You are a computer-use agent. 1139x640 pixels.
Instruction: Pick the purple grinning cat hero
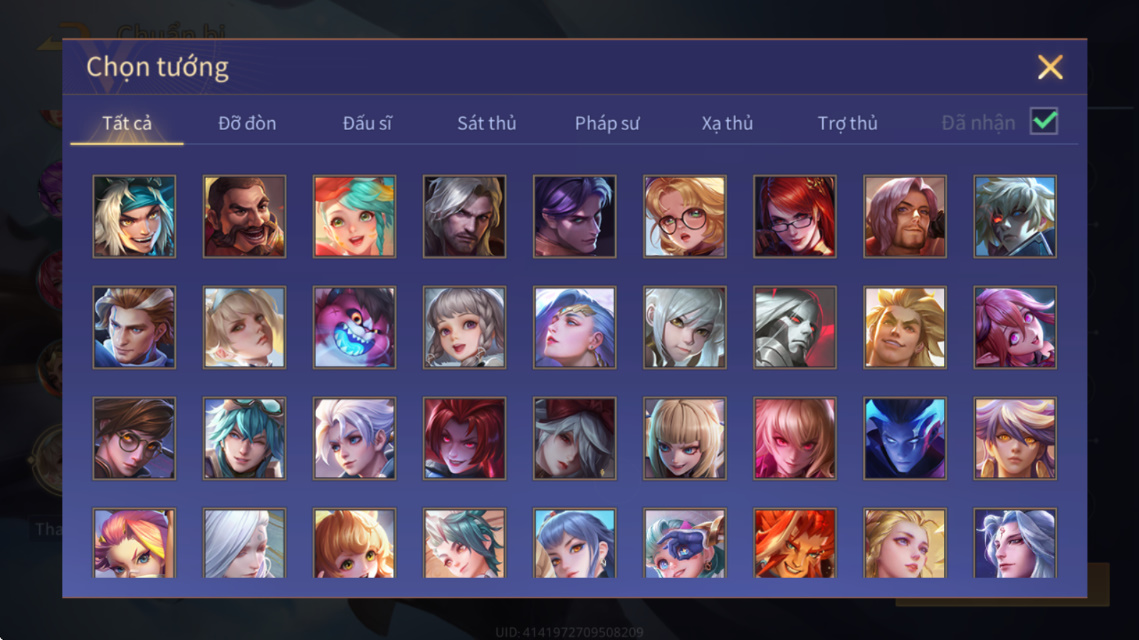354,327
